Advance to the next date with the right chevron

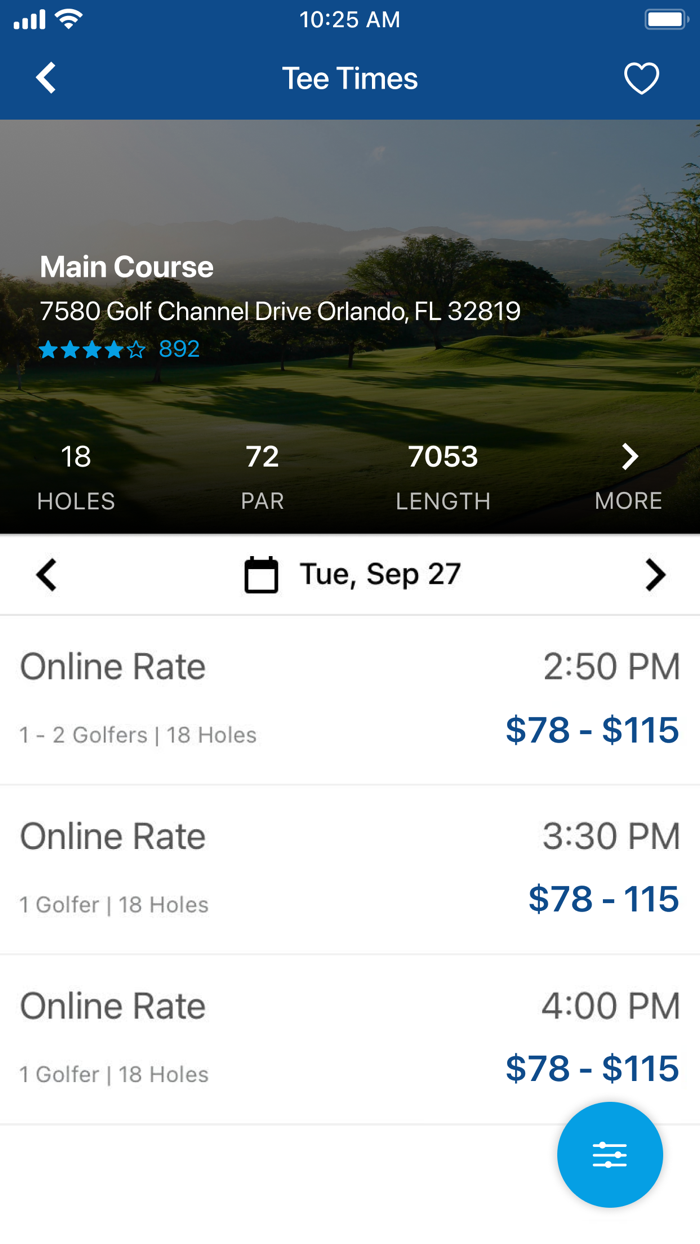[x=655, y=574]
